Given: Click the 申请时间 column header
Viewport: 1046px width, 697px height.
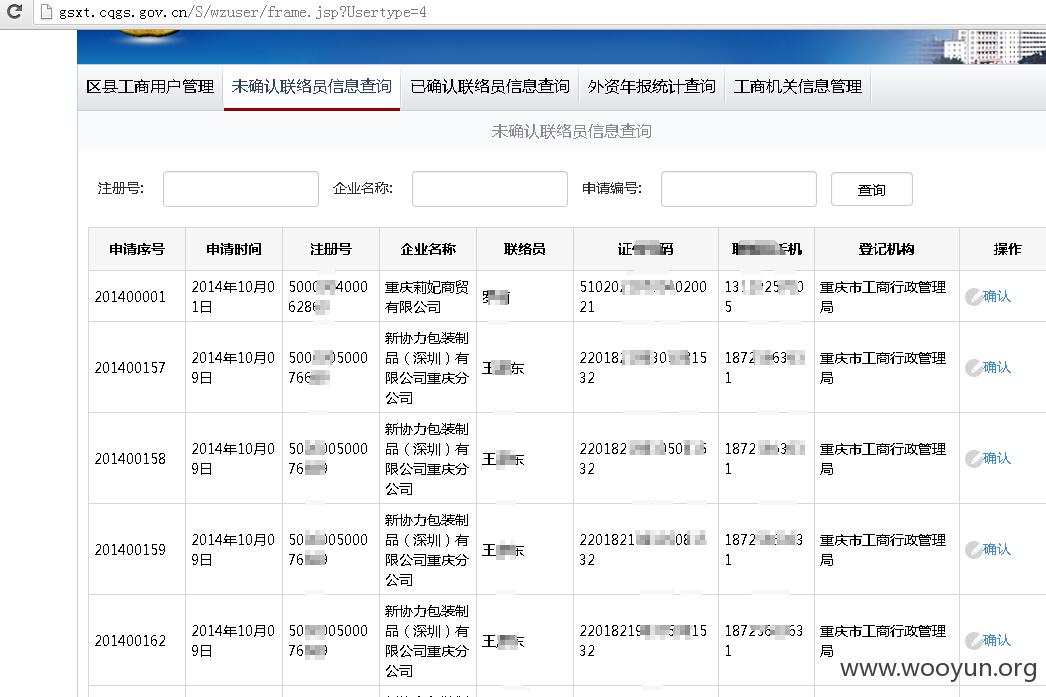Looking at the screenshot, I should pyautogui.click(x=233, y=249).
